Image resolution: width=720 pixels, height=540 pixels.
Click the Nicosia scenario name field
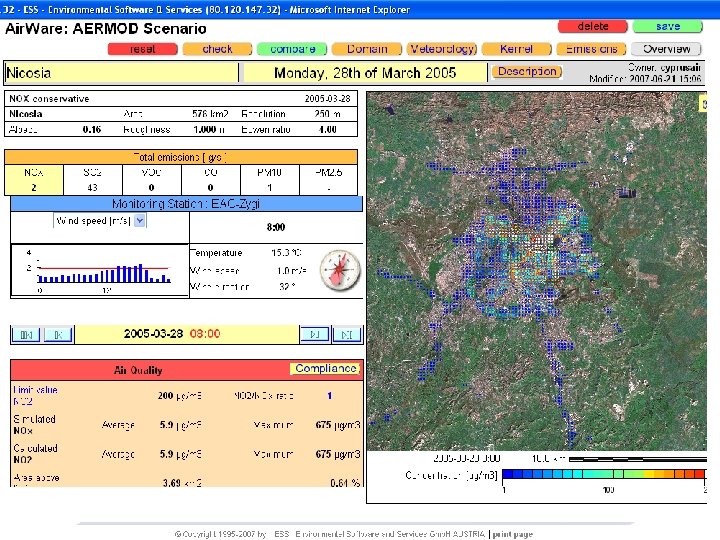click(x=122, y=73)
